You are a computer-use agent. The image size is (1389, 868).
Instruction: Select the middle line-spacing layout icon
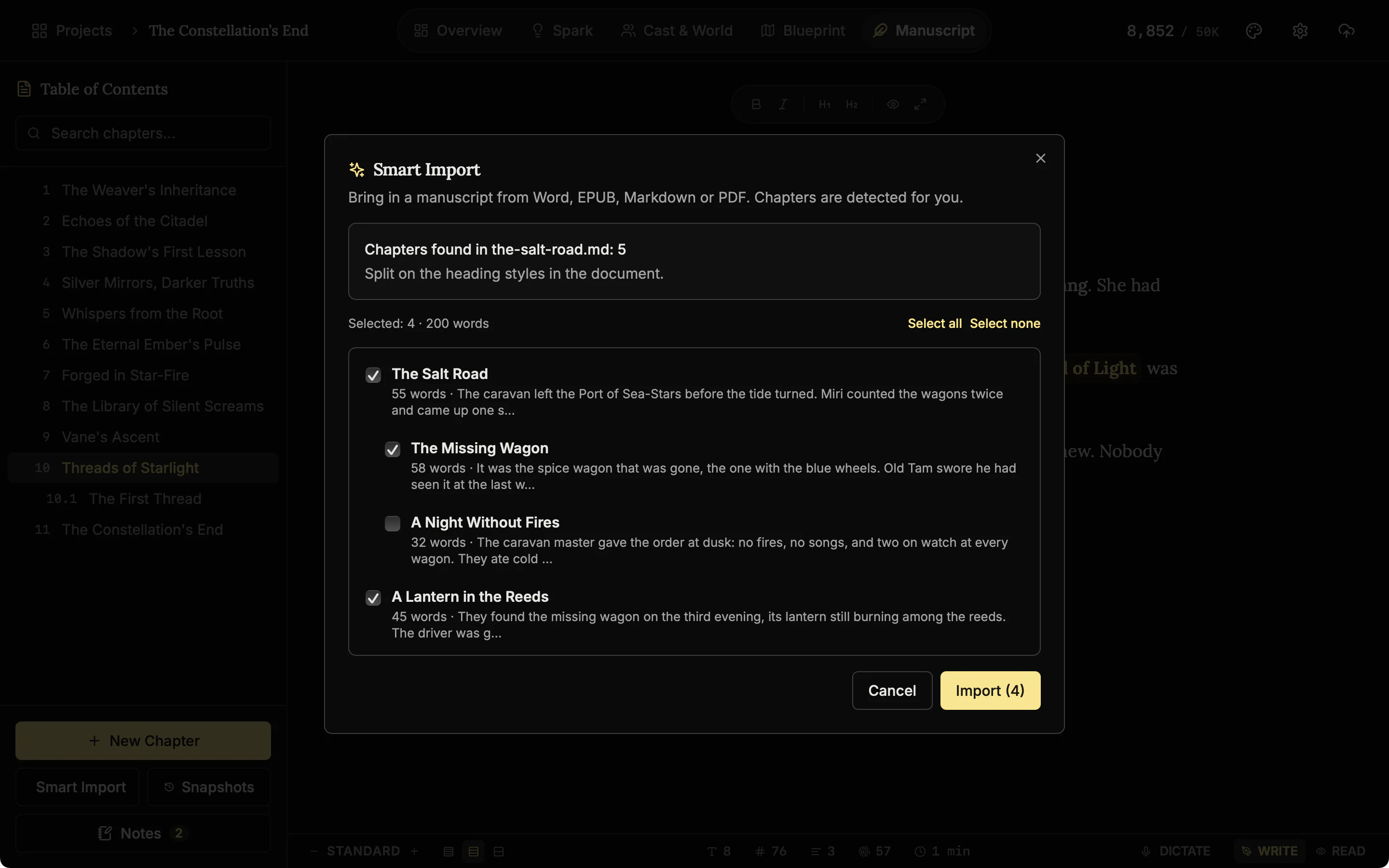coord(474,851)
